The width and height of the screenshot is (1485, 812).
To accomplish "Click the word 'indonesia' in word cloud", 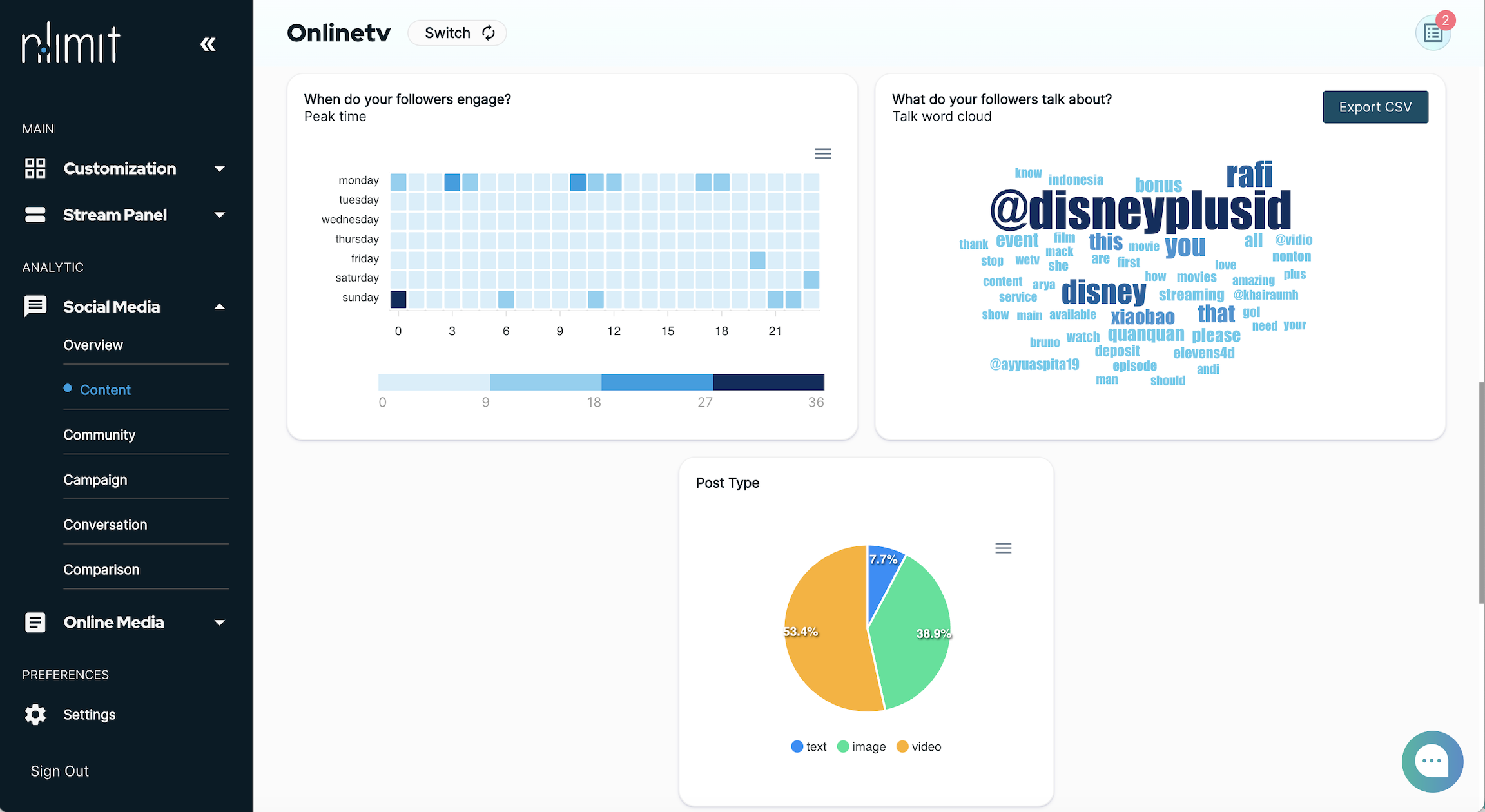I will 1076,180.
